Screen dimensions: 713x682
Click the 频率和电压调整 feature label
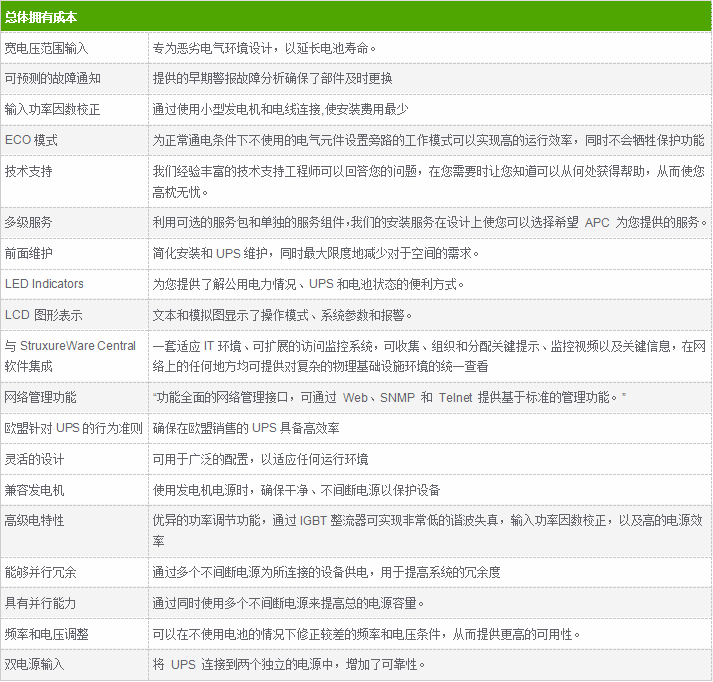(46, 634)
